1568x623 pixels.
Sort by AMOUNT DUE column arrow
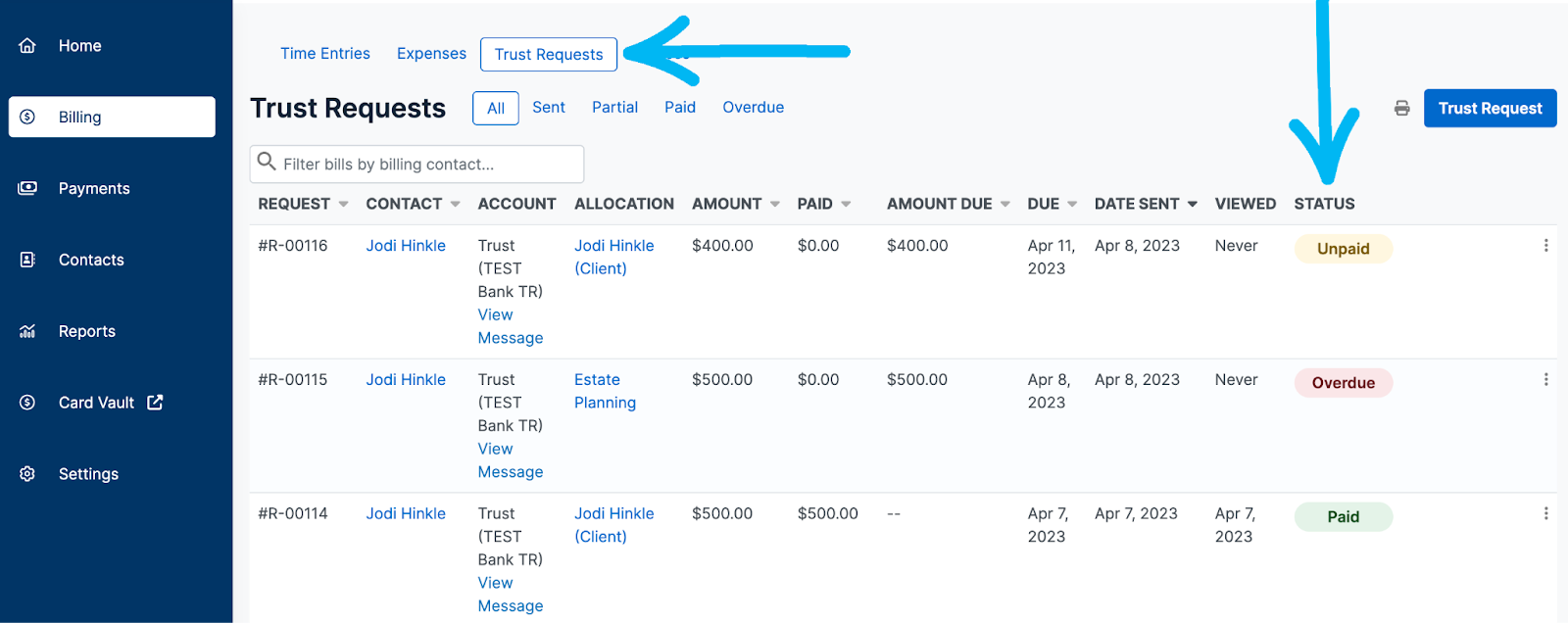pyautogui.click(x=1004, y=204)
